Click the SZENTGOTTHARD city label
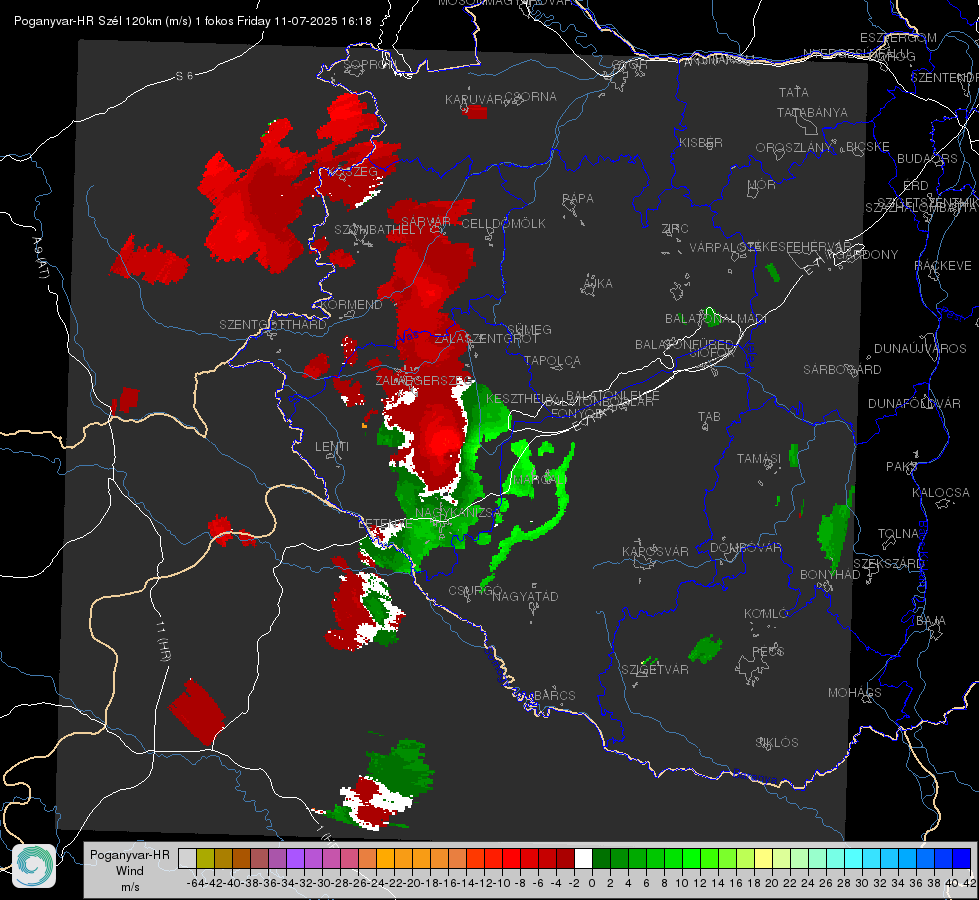979x900 pixels. (273, 325)
